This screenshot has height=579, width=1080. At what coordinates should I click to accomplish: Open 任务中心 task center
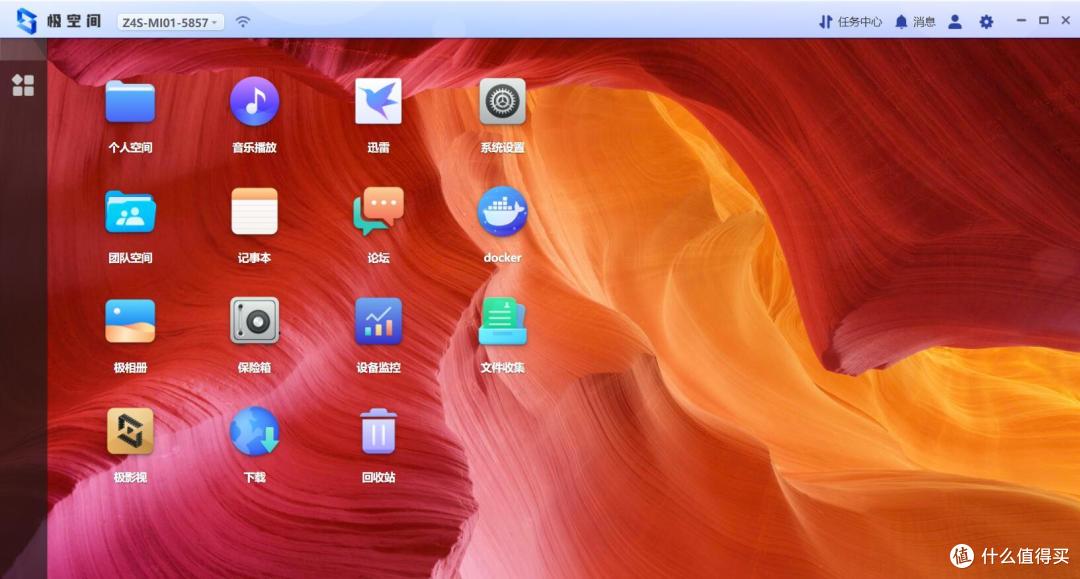click(850, 21)
